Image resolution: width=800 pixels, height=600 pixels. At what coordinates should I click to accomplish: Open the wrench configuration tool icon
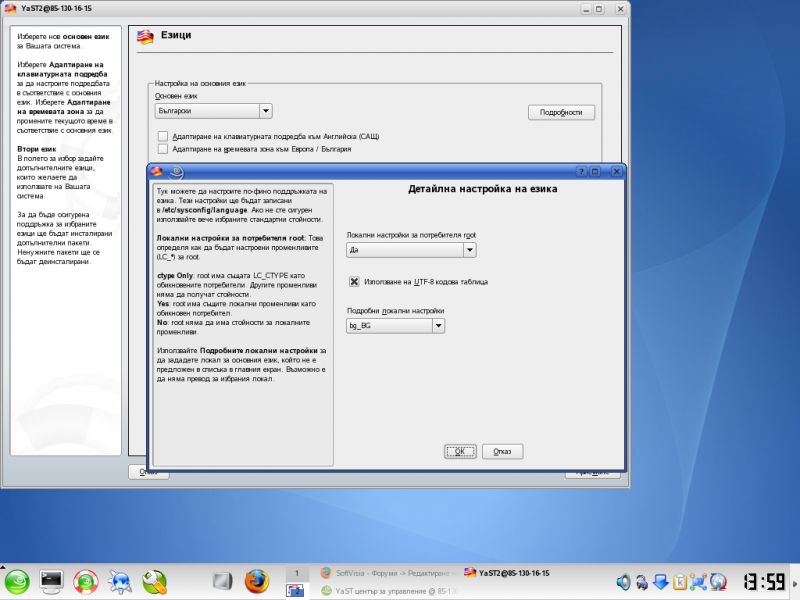tap(155, 582)
